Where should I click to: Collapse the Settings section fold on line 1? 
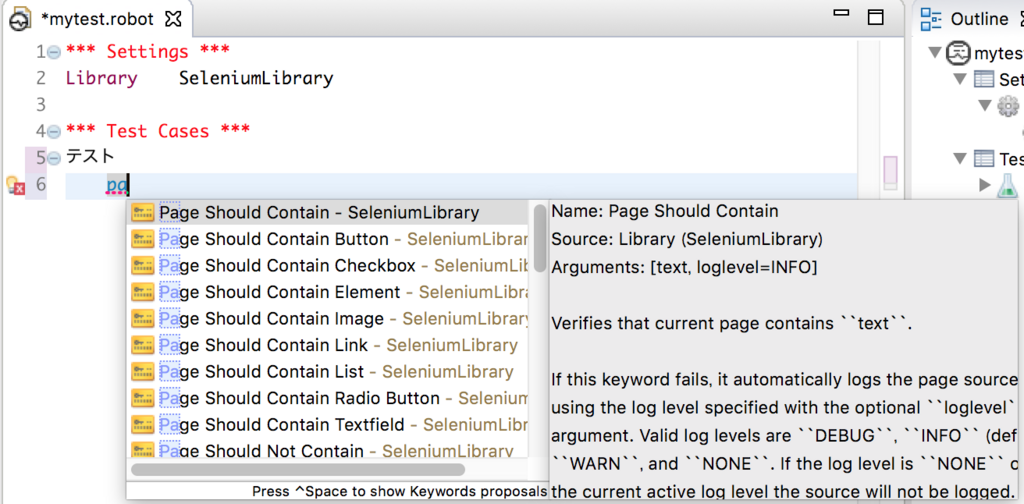pos(54,52)
